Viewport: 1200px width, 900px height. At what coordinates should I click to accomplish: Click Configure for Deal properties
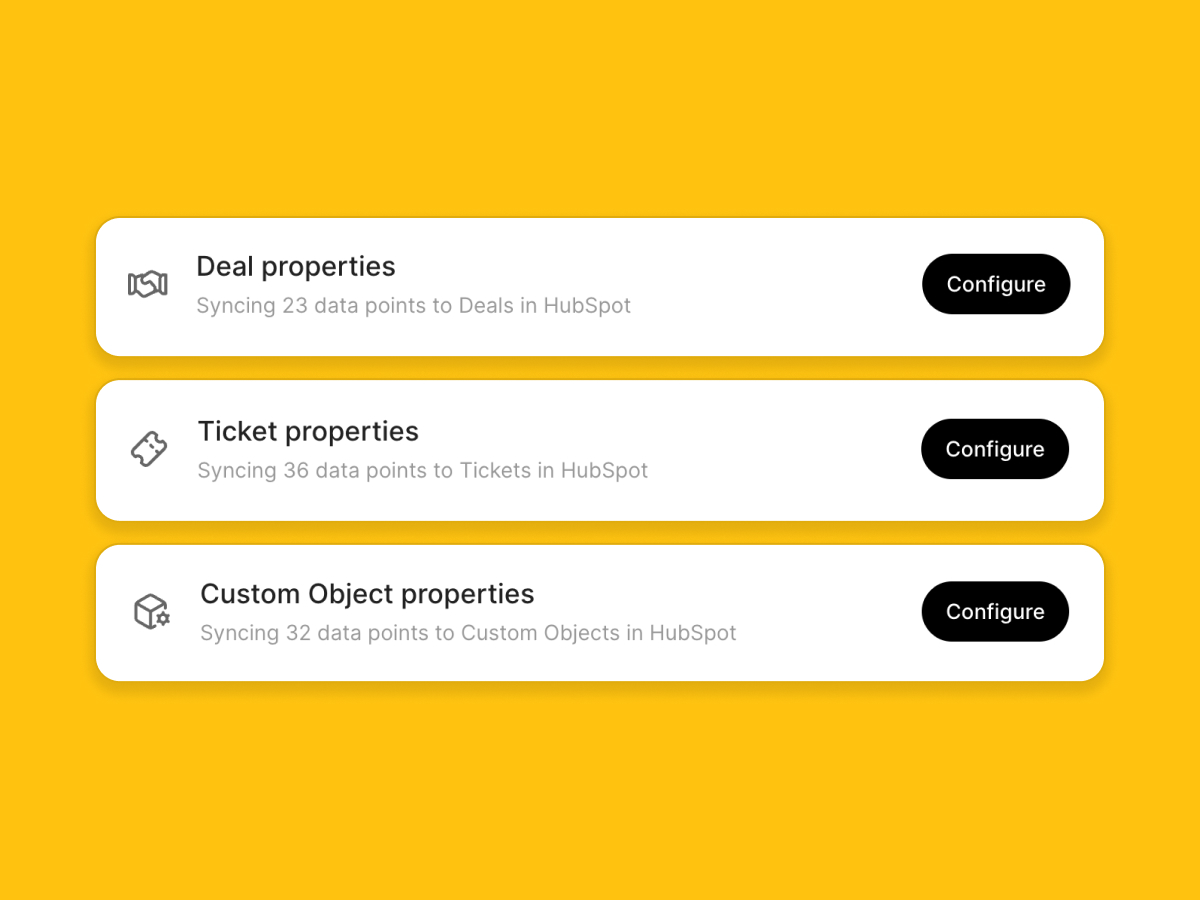click(996, 284)
